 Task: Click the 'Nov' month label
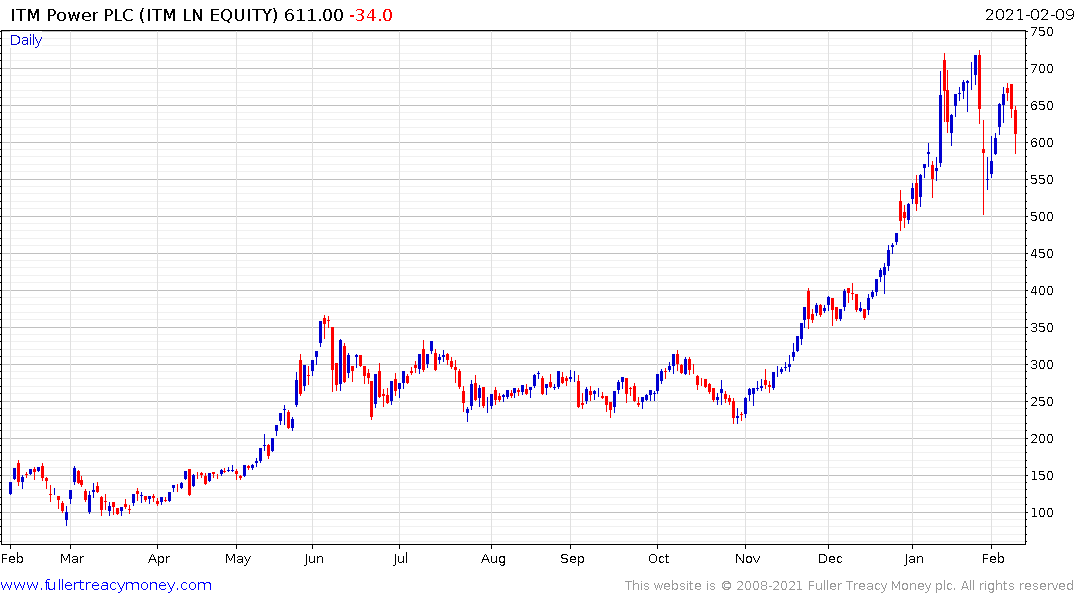[747, 559]
